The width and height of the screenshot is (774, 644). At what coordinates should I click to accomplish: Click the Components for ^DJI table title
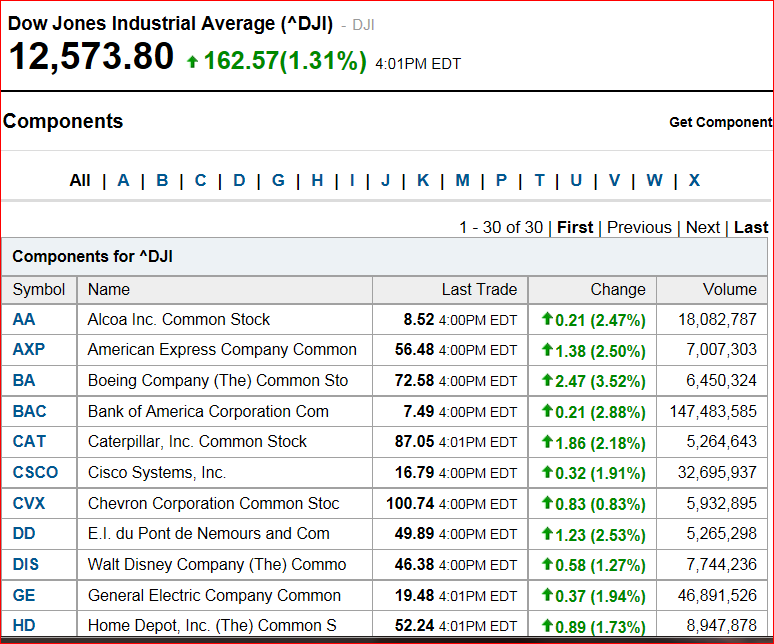[x=92, y=257]
